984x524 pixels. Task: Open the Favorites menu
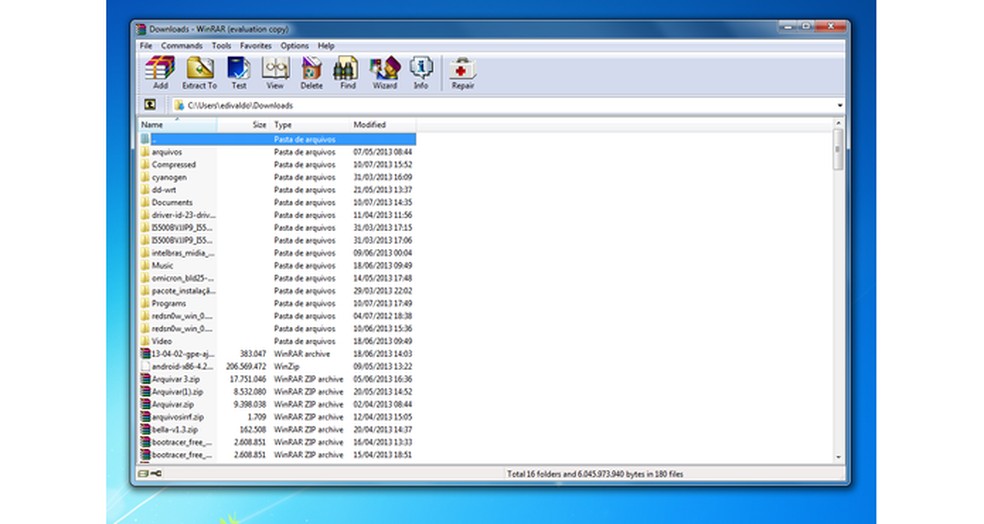point(255,46)
